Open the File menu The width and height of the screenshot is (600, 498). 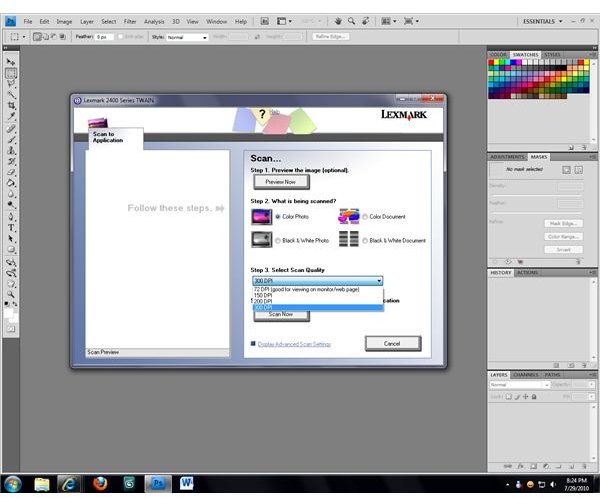click(x=28, y=21)
